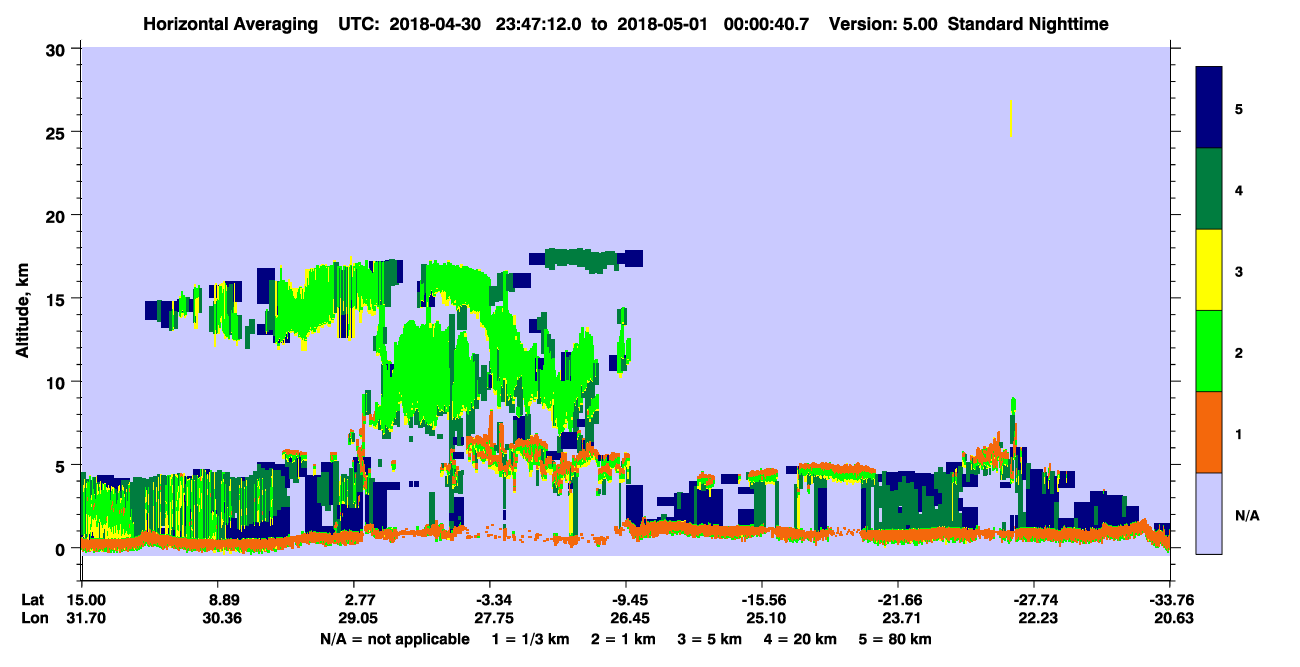Click the y-axis tick label '30'
The width and height of the screenshot is (1300, 667).
click(x=57, y=49)
